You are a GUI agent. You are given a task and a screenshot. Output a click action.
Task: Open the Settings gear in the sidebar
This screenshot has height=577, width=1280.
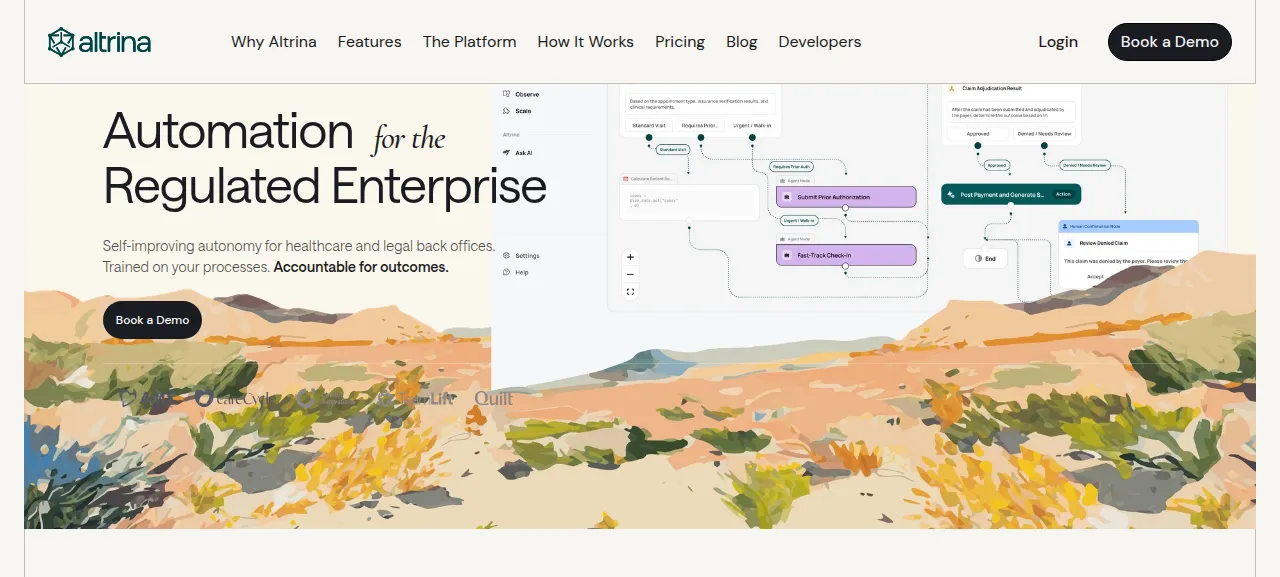[521, 256]
